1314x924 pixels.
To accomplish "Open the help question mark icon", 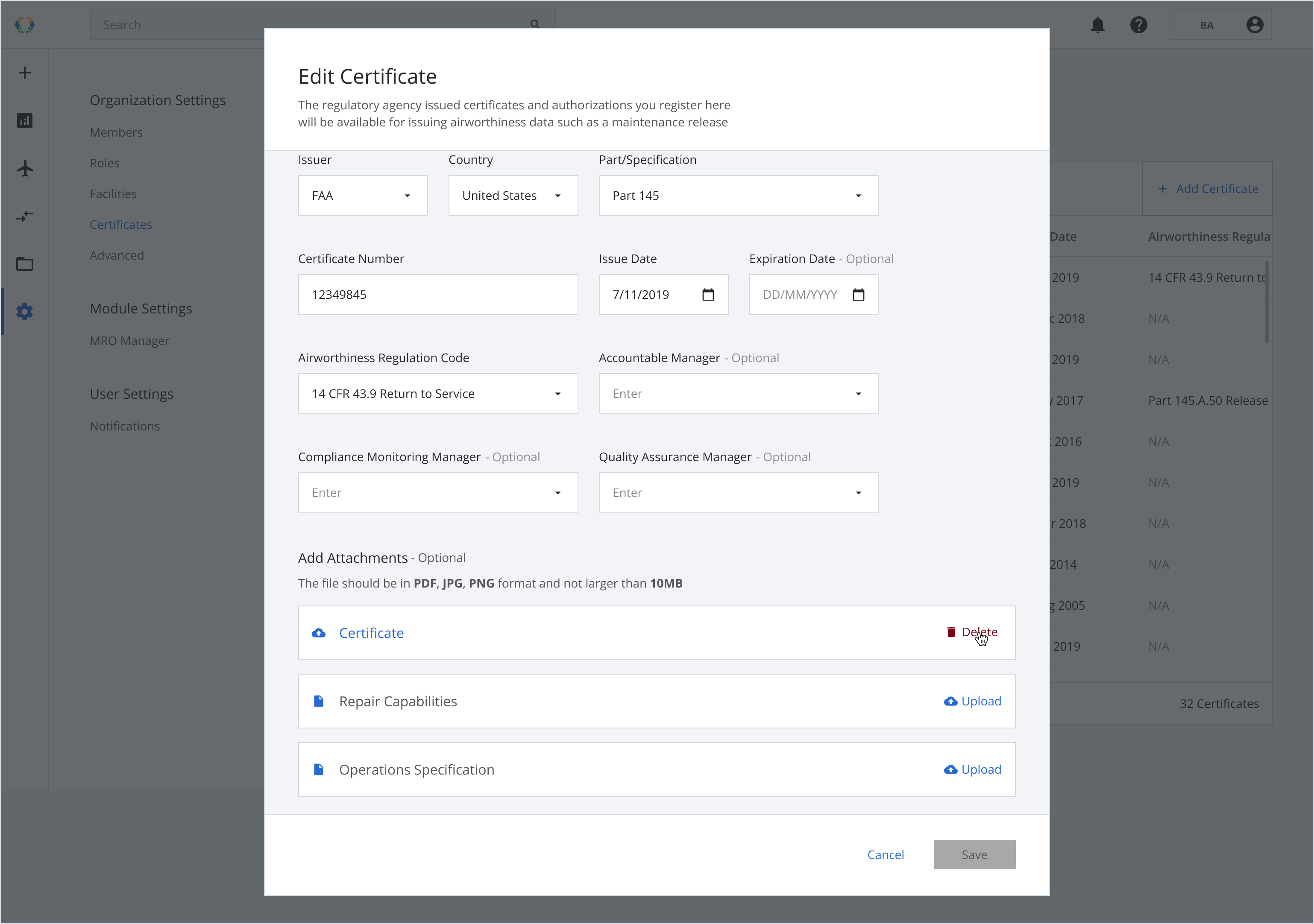I will [x=1138, y=25].
